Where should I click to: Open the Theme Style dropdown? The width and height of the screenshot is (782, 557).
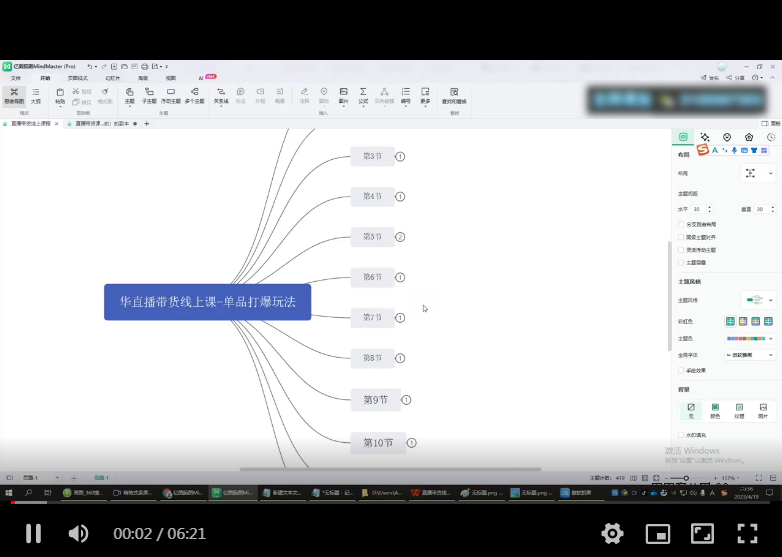[x=758, y=300]
